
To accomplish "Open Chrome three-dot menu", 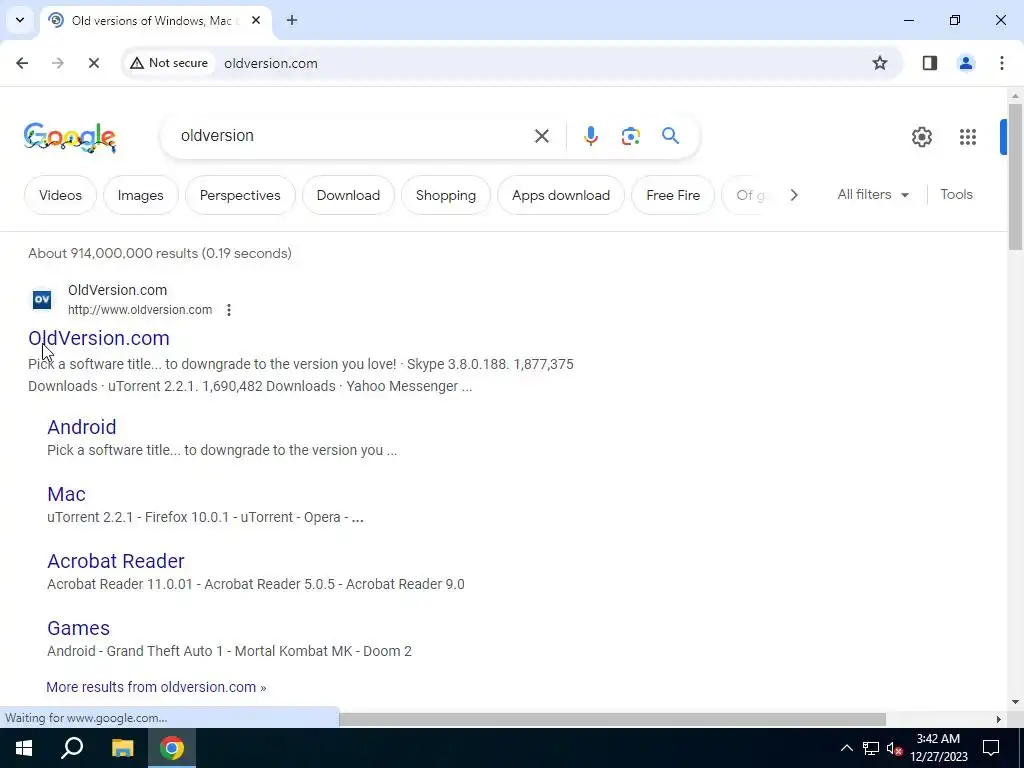I will pyautogui.click(x=1002, y=63).
